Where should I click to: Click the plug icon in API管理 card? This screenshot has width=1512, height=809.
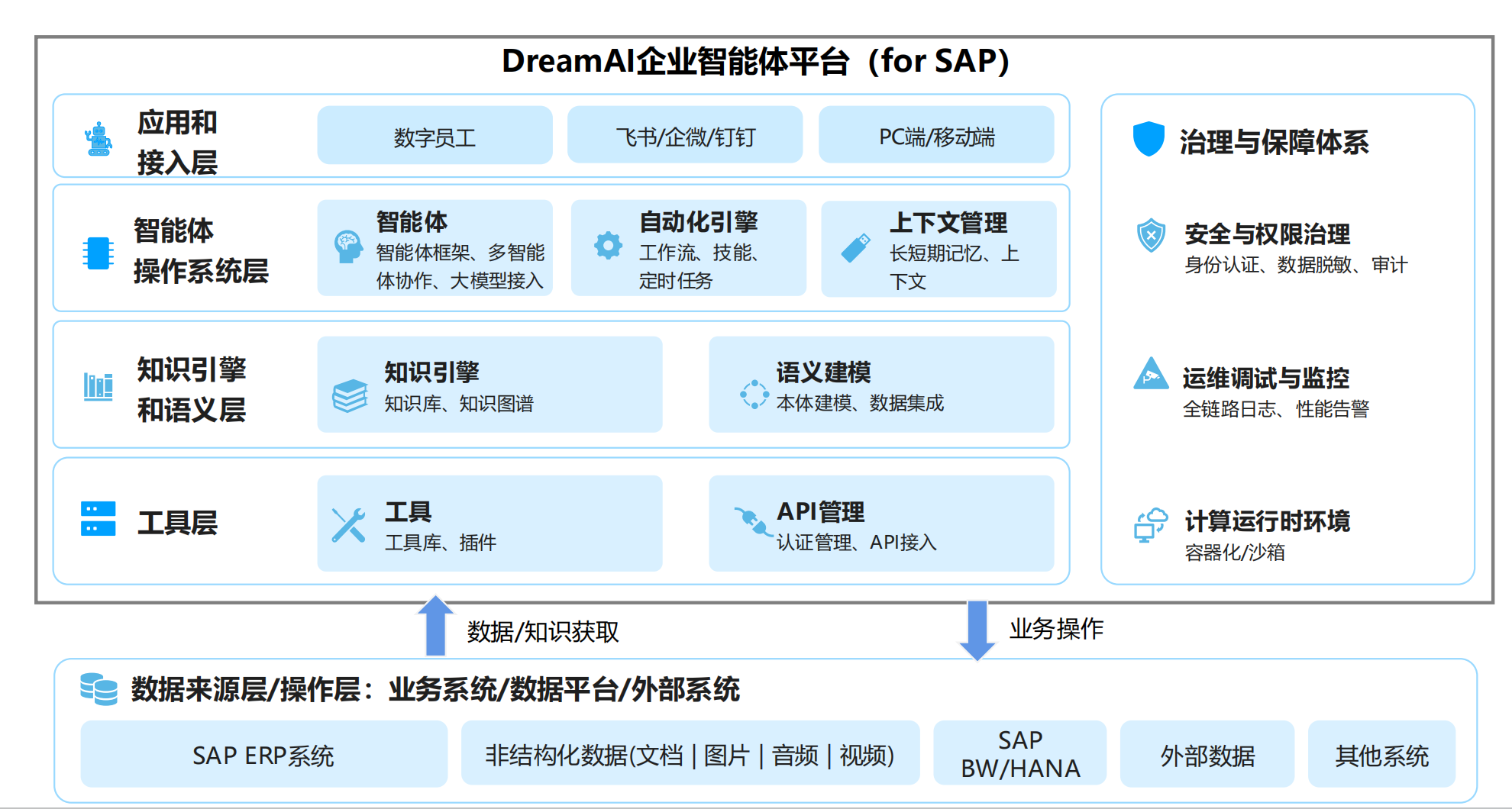pos(752,521)
